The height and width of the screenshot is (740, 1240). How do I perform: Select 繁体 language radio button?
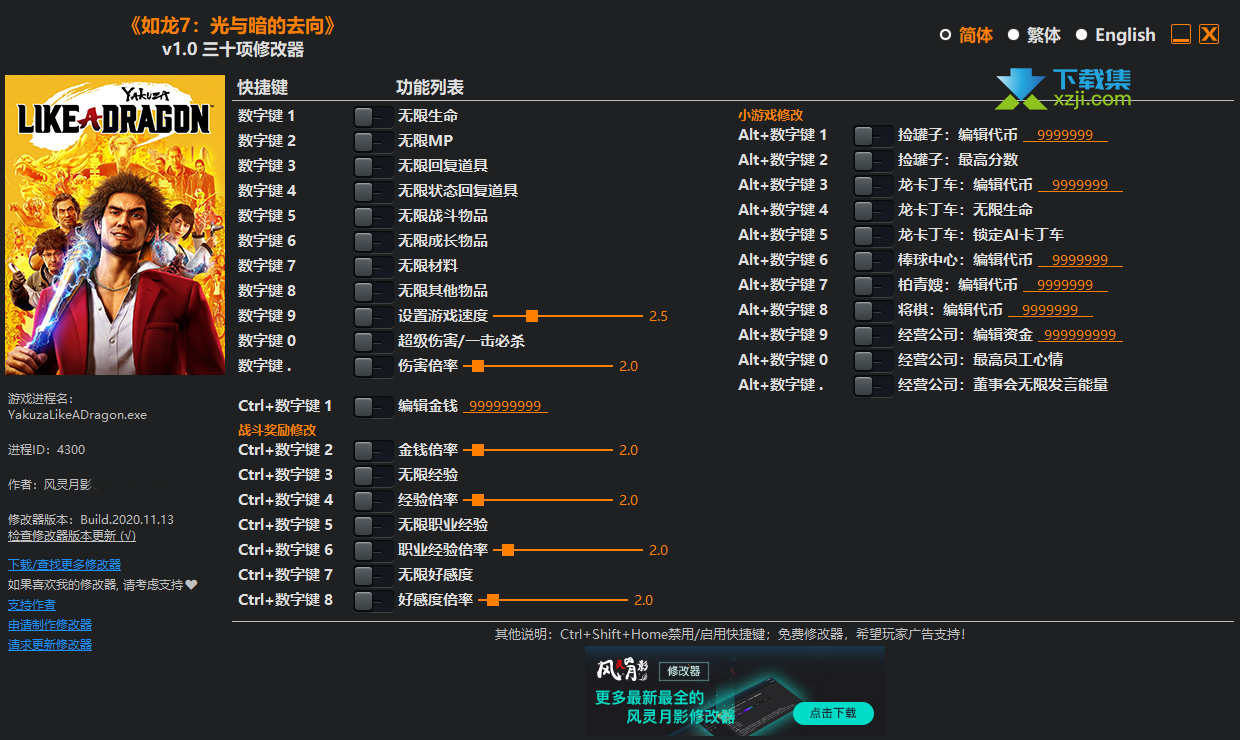[1013, 35]
